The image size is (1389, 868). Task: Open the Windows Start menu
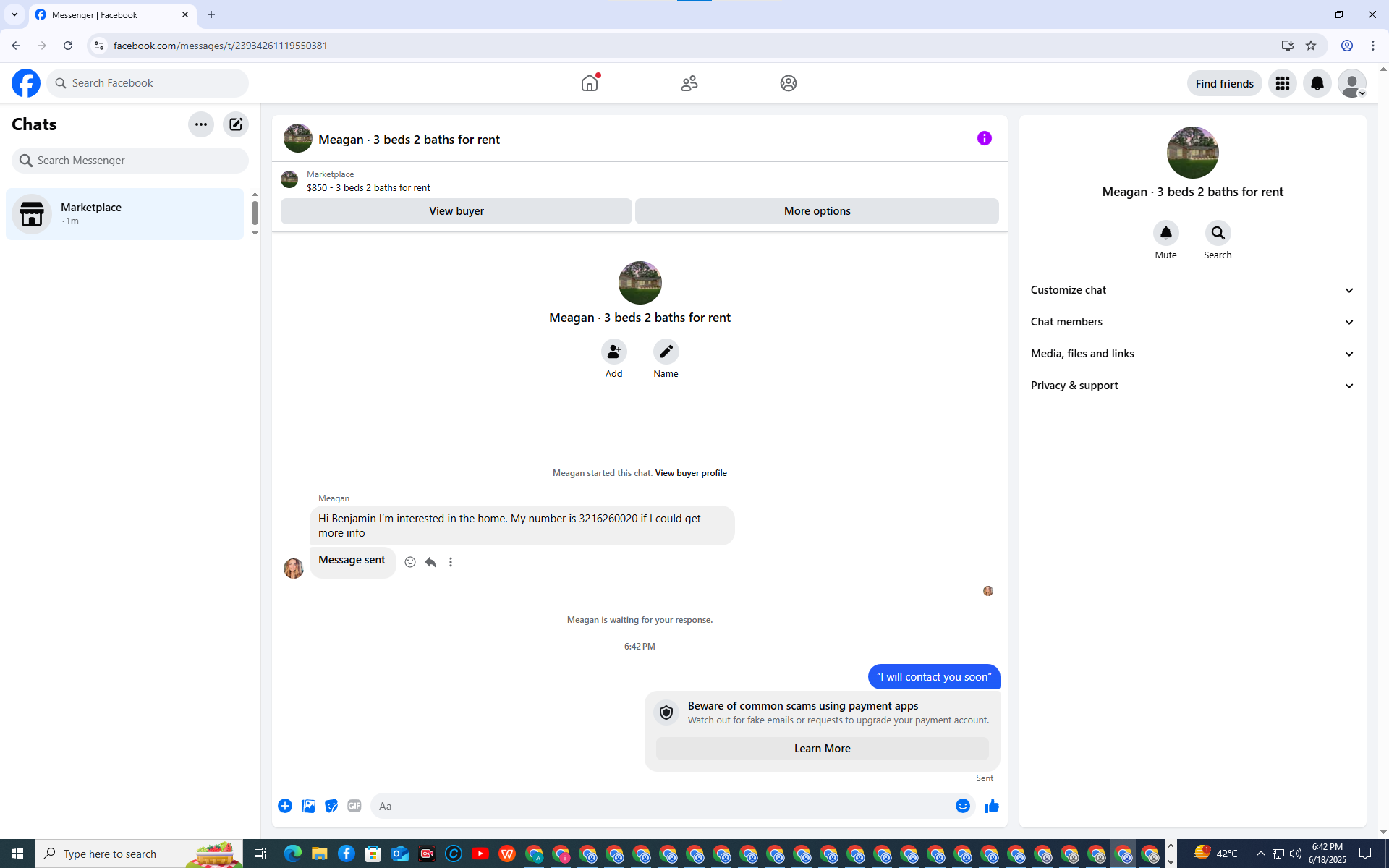click(x=17, y=854)
